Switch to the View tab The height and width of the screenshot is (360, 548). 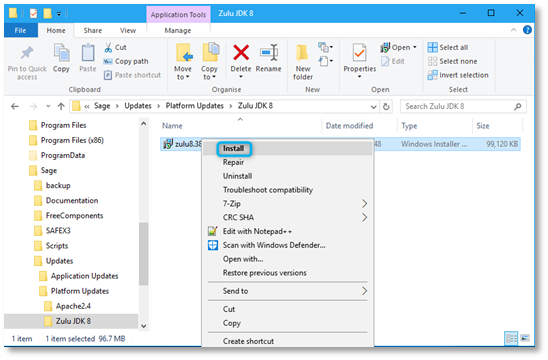tap(128, 30)
